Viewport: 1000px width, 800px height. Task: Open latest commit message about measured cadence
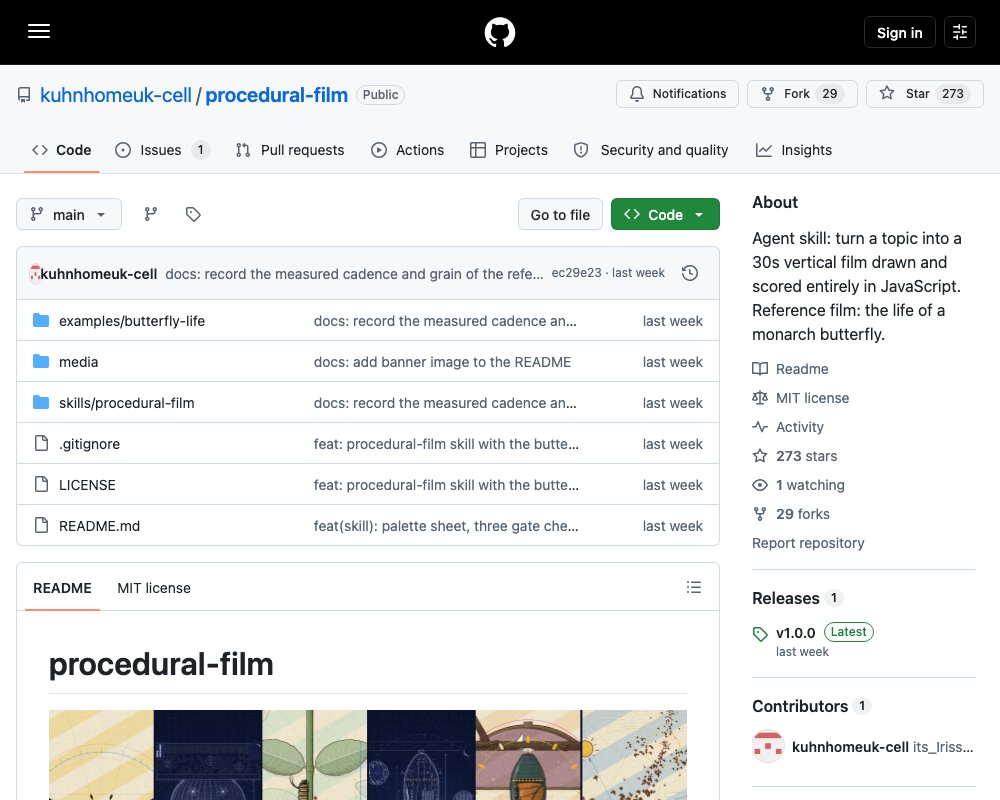point(354,274)
